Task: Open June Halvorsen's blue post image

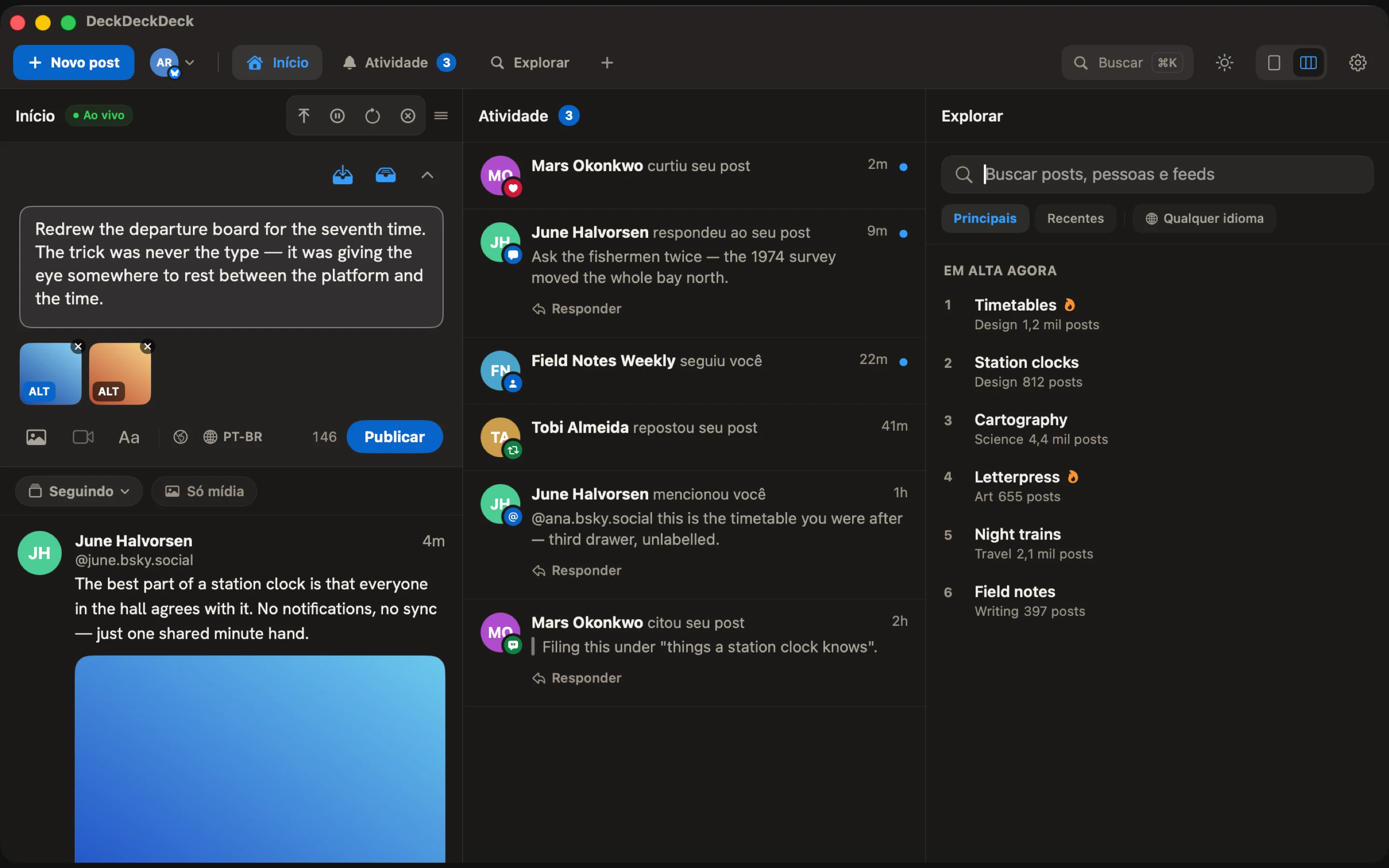Action: click(x=260, y=759)
